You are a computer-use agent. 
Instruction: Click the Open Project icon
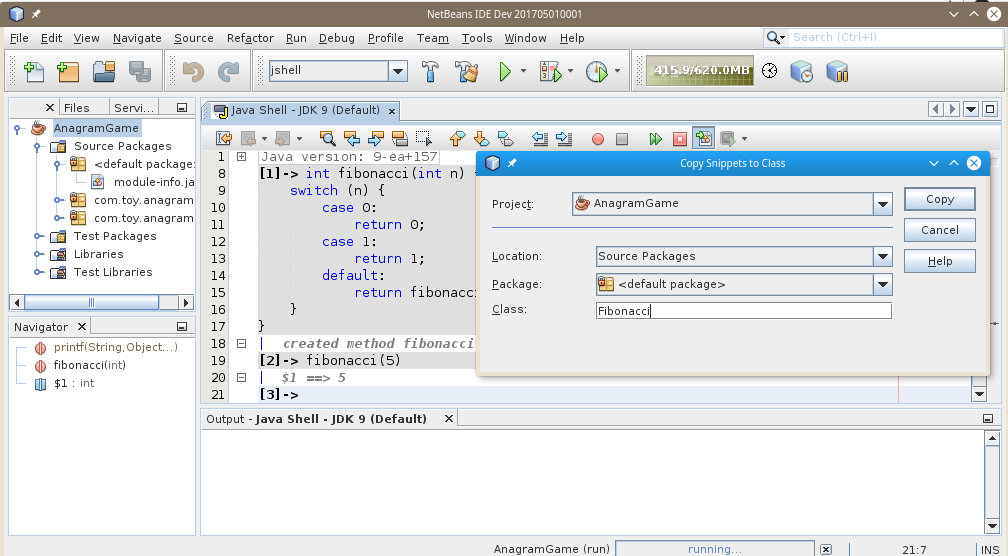(104, 71)
